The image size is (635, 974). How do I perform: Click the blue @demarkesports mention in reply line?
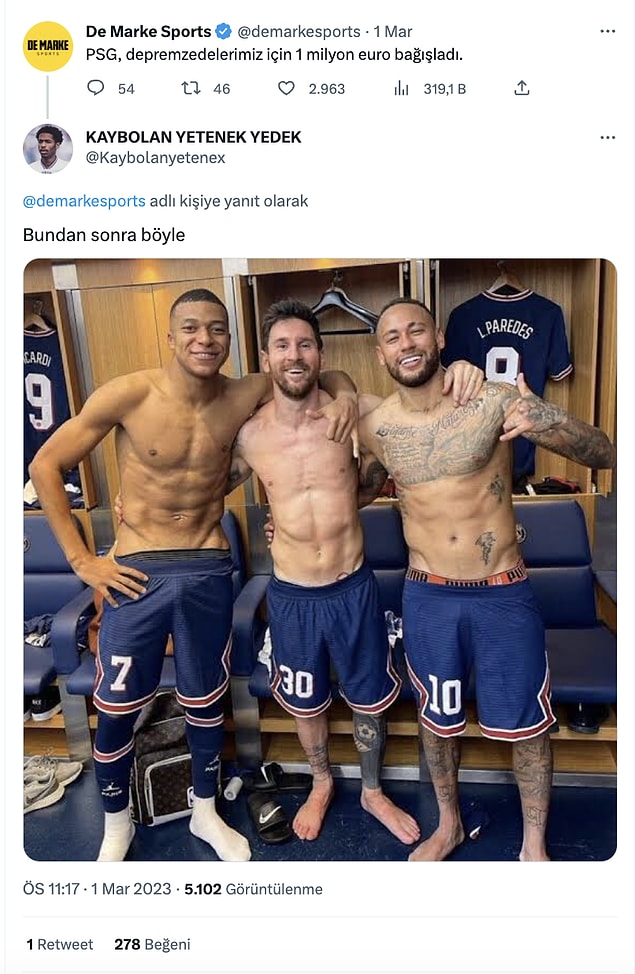pyautogui.click(x=84, y=201)
